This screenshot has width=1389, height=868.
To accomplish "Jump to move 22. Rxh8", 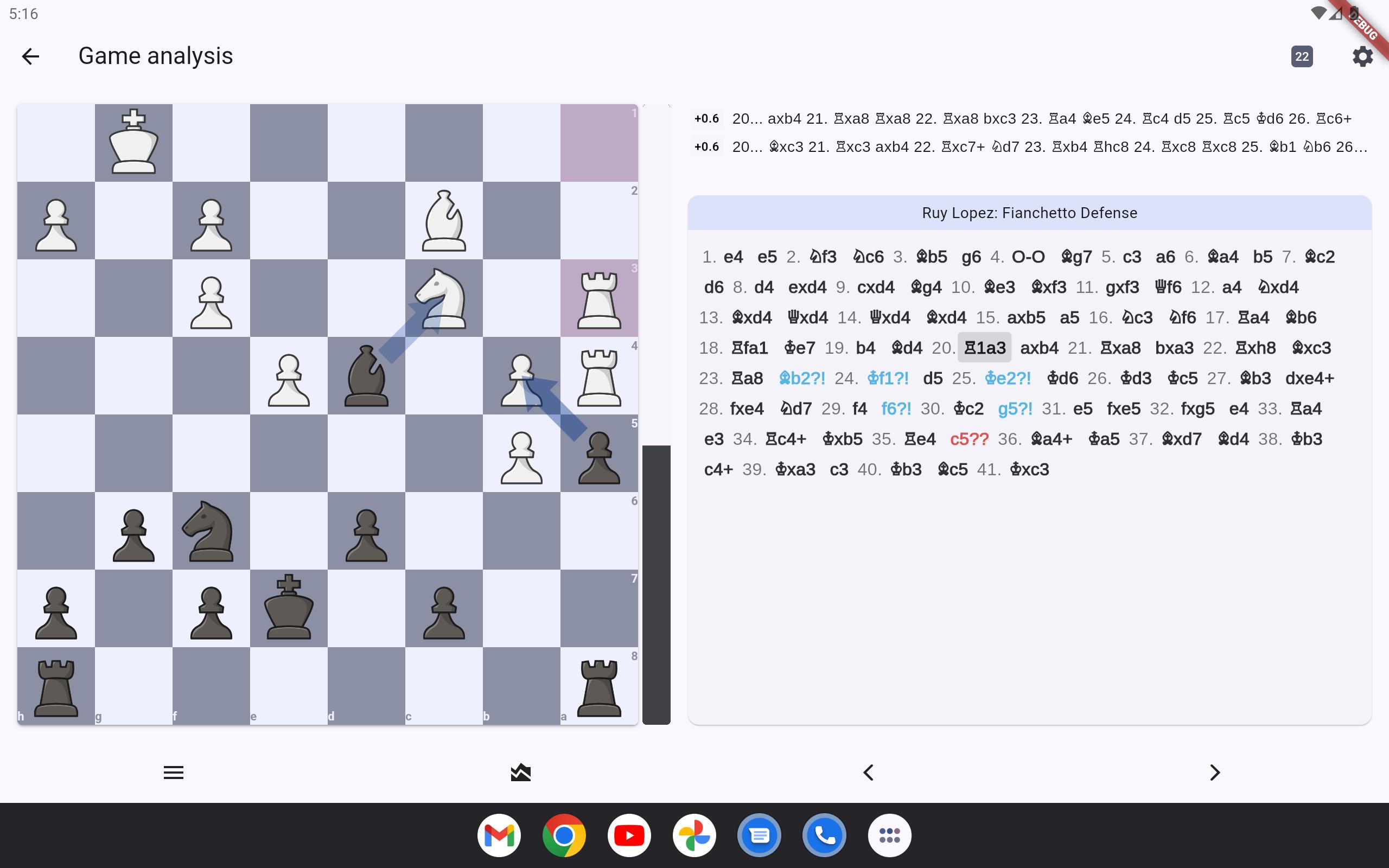I will pyautogui.click(x=1256, y=348).
